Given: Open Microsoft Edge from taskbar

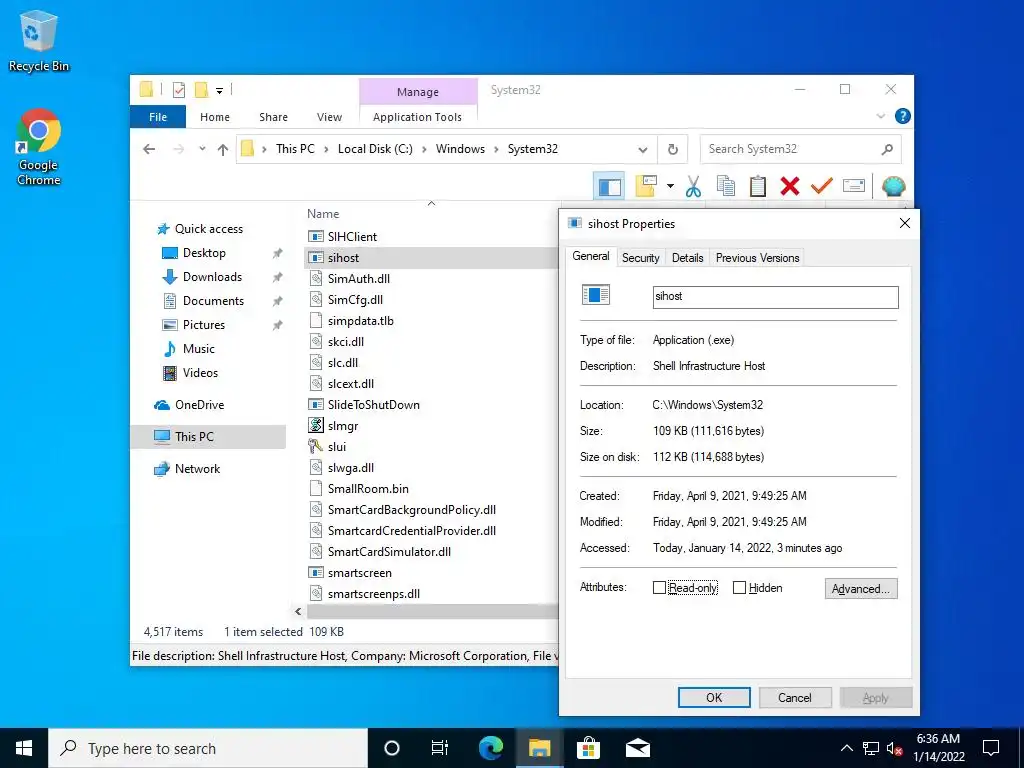Looking at the screenshot, I should pos(490,748).
